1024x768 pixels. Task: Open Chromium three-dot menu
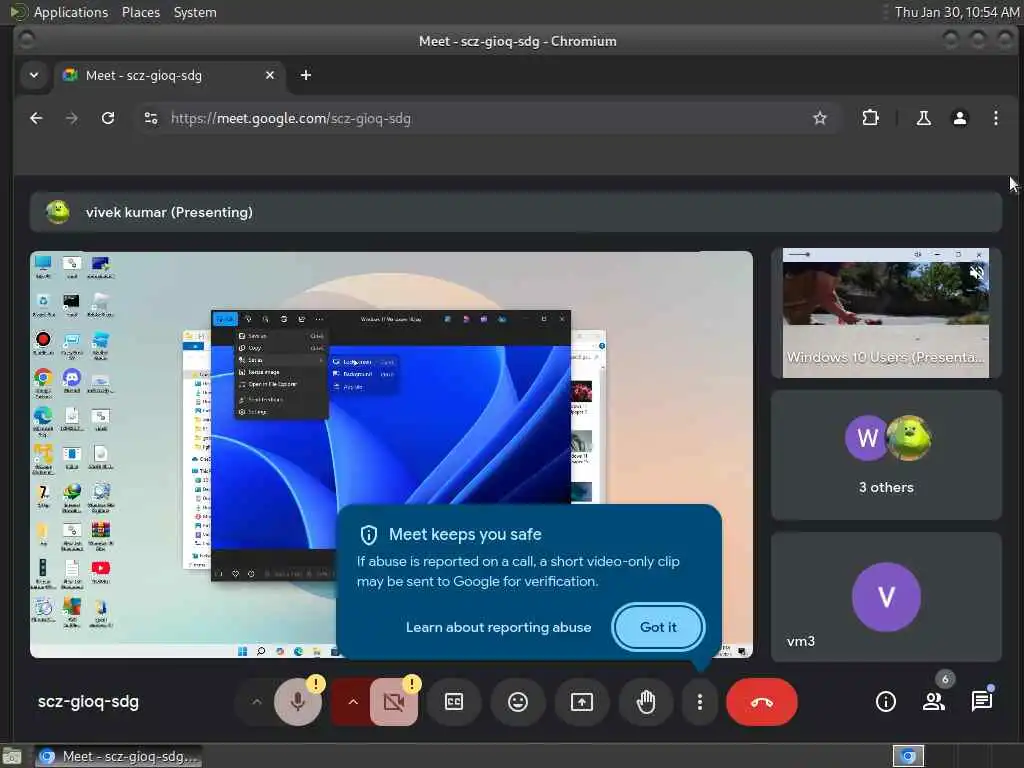[995, 118]
